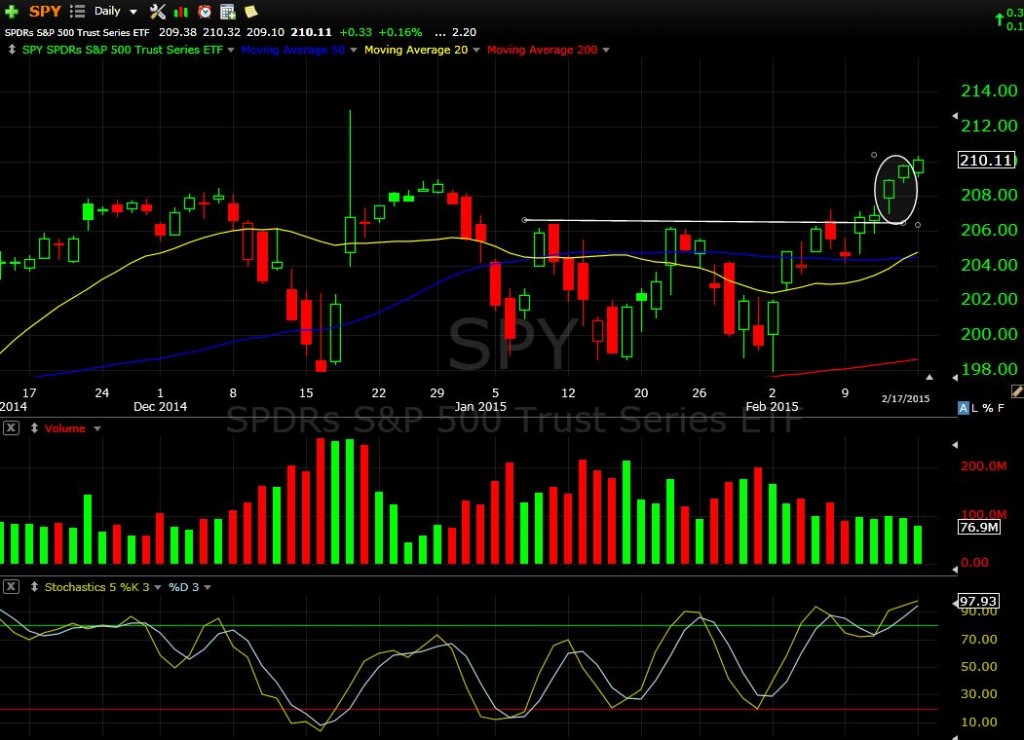Click the 210.11 current price box
Viewport: 1024px width, 740px height.
click(986, 160)
